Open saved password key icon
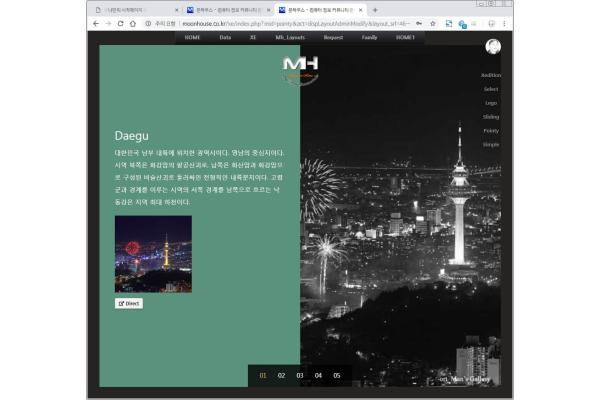 click(419, 24)
